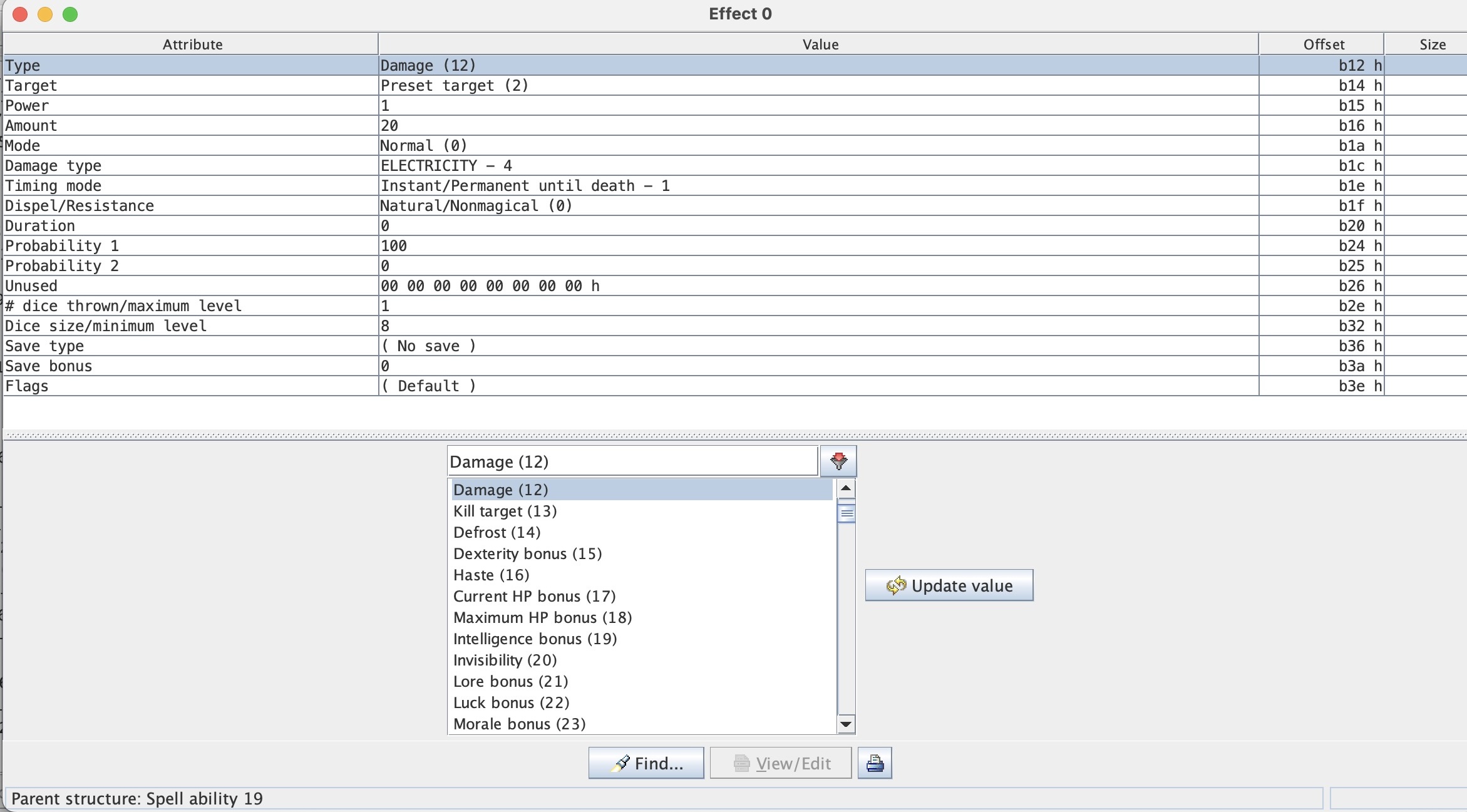Select the Duration attribute row
The height and width of the screenshot is (812, 1467).
point(735,225)
